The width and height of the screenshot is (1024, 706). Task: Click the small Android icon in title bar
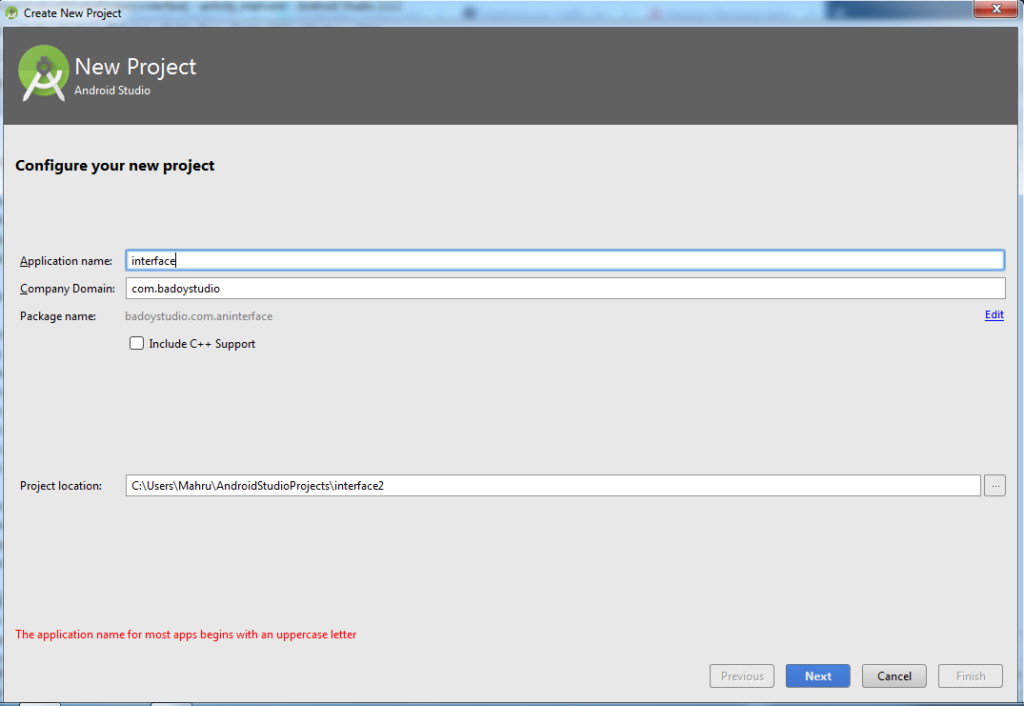12,13
